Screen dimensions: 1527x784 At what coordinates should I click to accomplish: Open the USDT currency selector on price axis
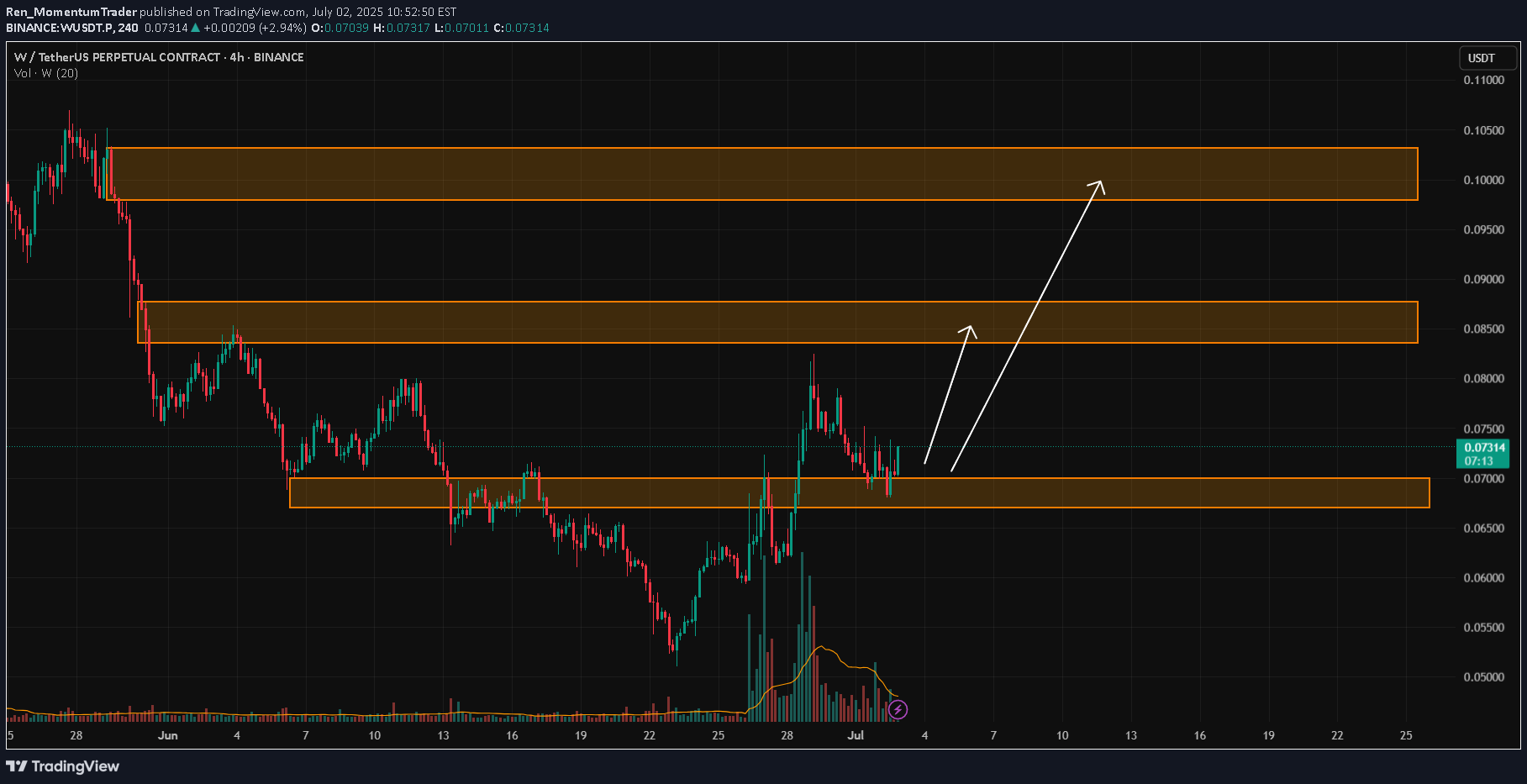pyautogui.click(x=1488, y=58)
